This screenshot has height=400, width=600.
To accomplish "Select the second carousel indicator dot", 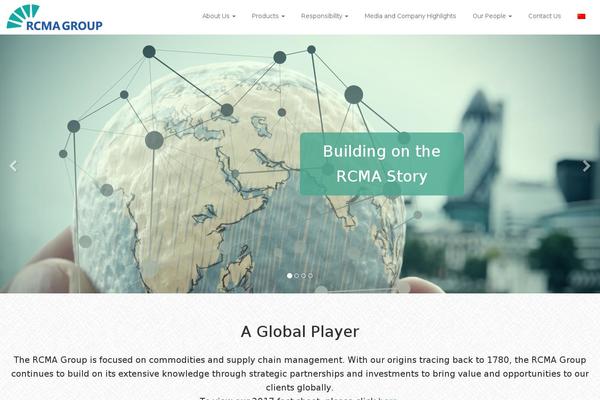I will tap(297, 276).
